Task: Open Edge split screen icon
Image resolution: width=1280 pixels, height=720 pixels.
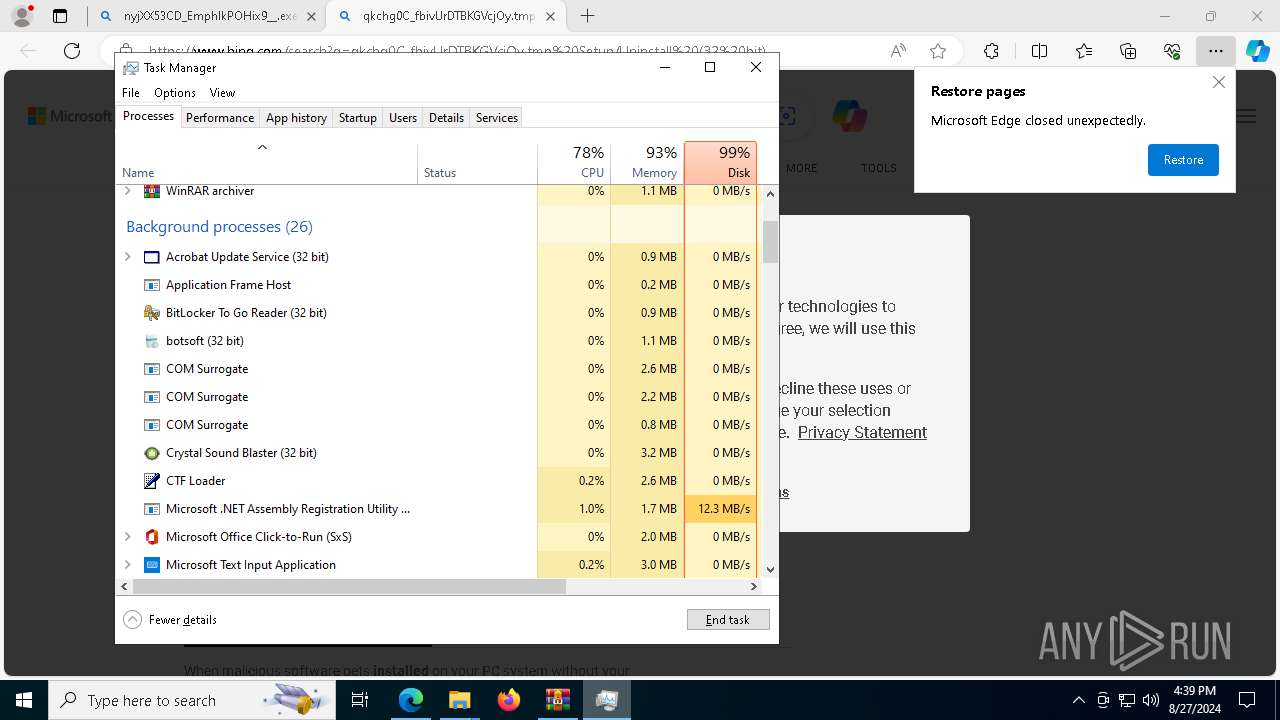Action: coord(1039,51)
